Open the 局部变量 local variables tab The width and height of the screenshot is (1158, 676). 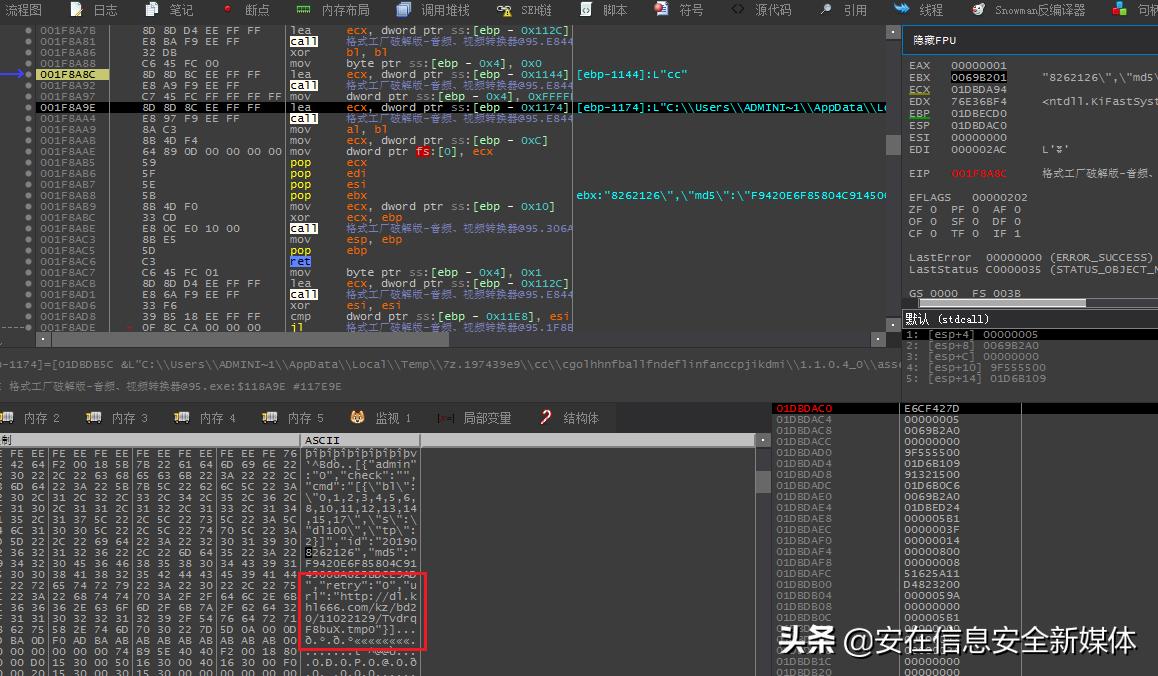point(476,418)
